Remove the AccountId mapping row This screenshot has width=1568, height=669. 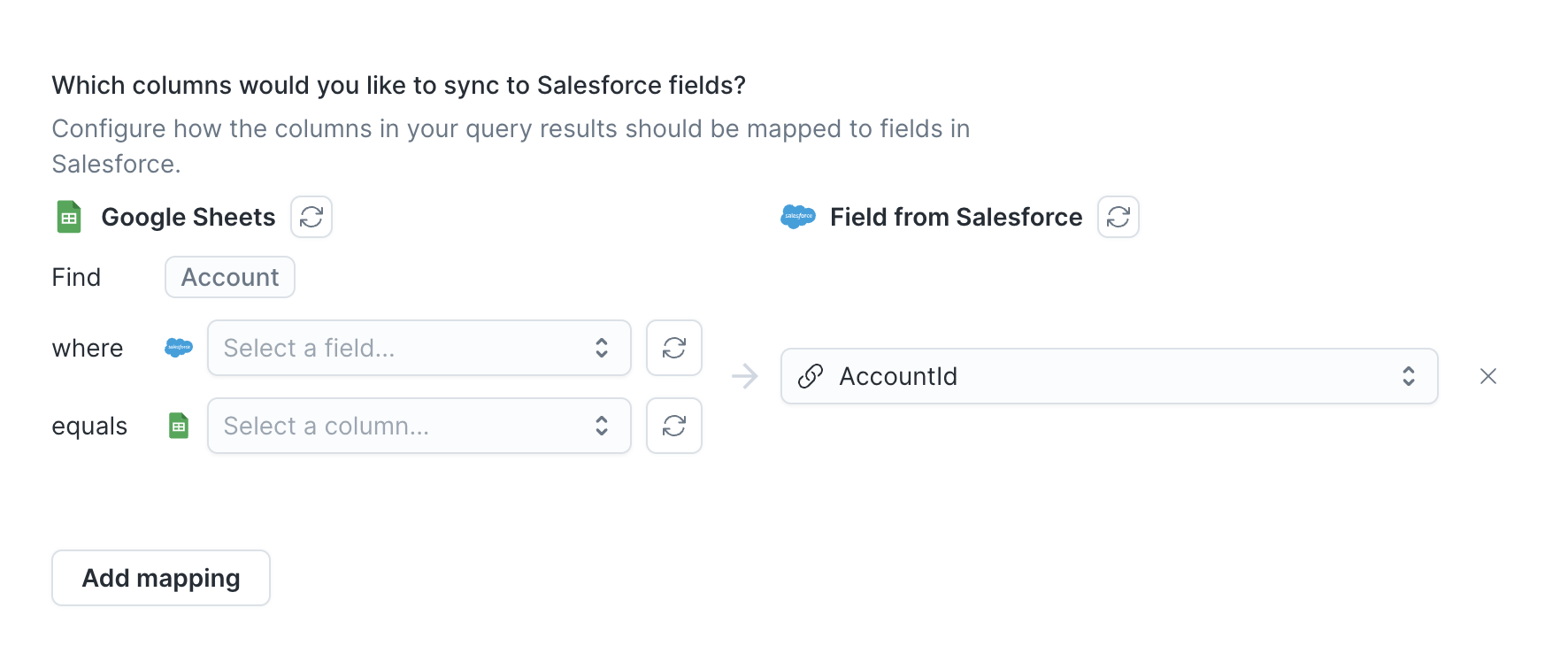tap(1488, 376)
